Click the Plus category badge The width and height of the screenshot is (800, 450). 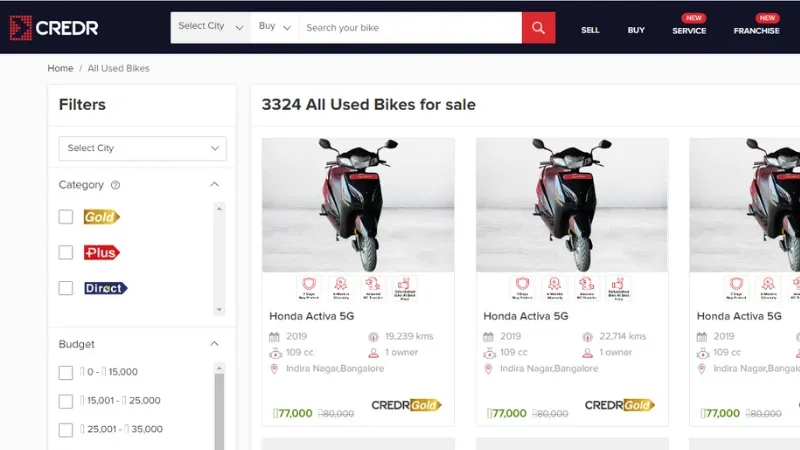(102, 253)
